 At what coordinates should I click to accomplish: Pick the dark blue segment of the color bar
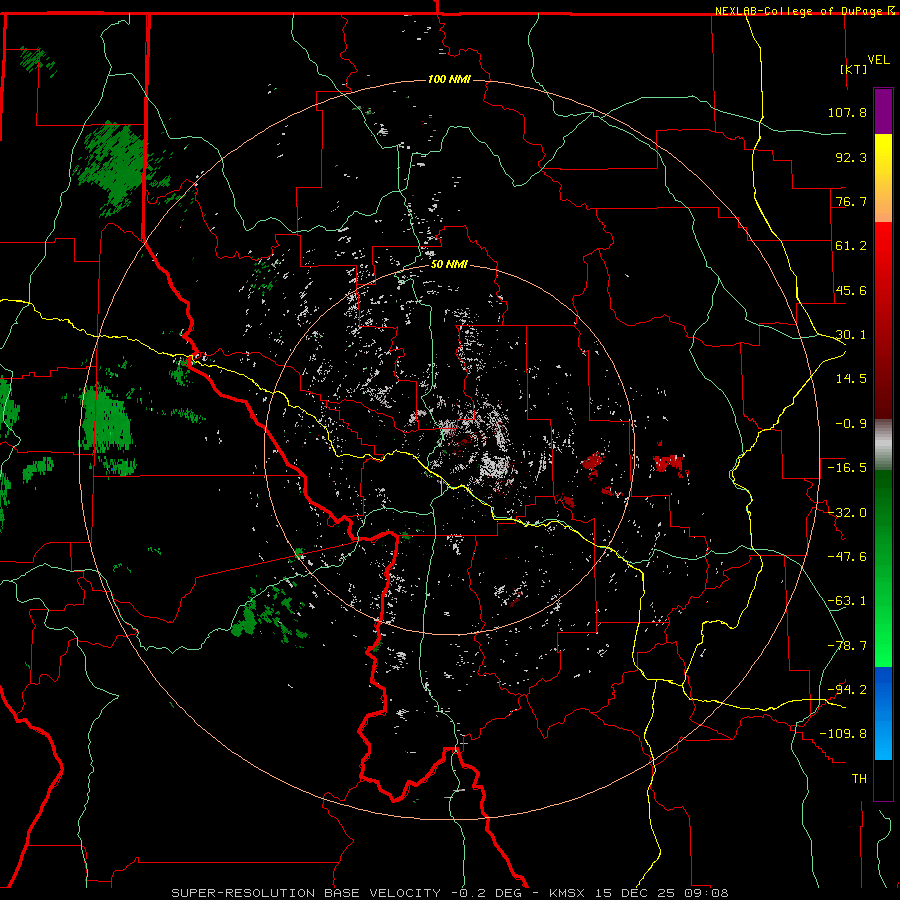pyautogui.click(x=883, y=683)
